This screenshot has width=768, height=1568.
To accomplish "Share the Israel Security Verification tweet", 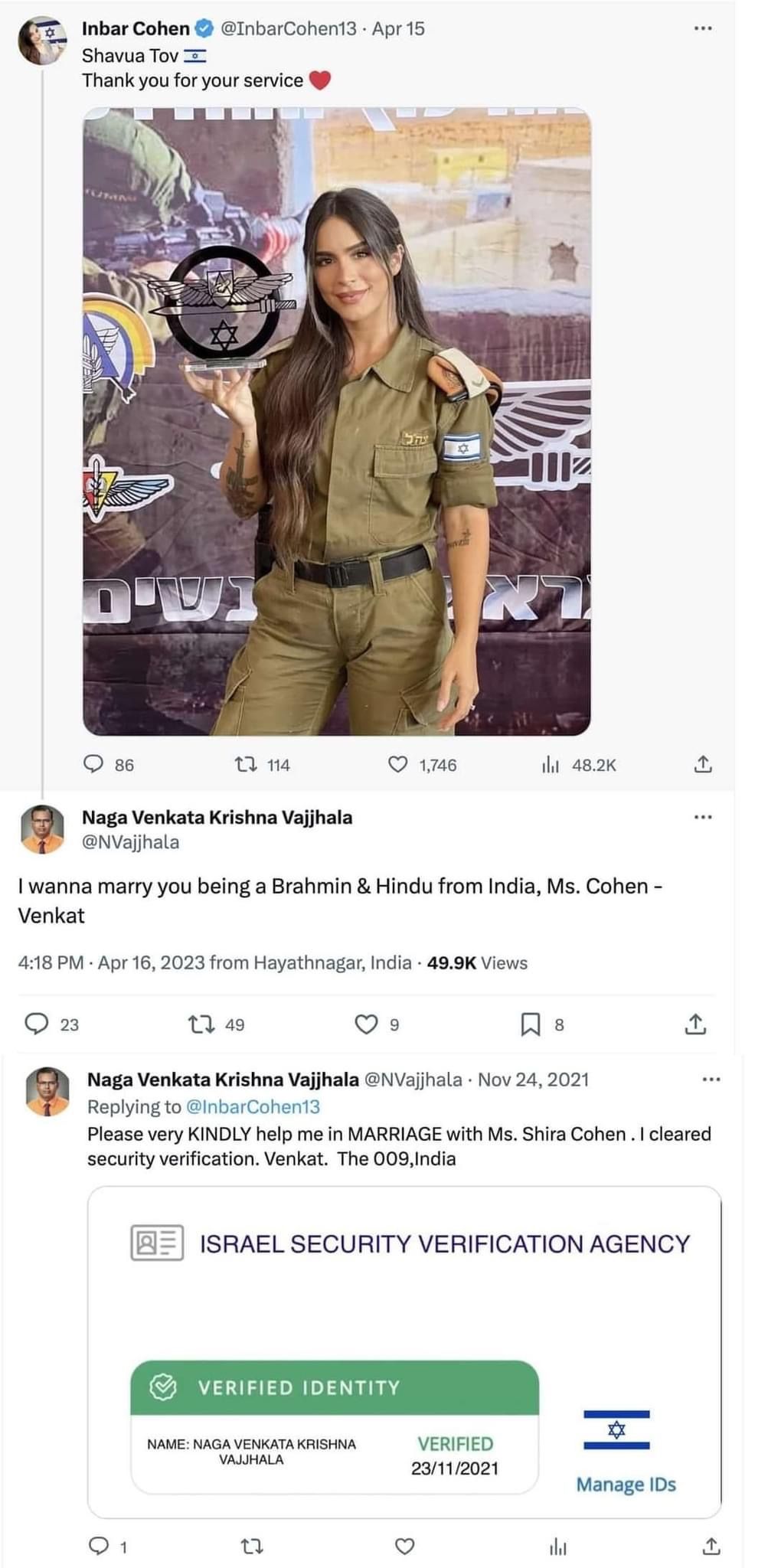I will [711, 1547].
